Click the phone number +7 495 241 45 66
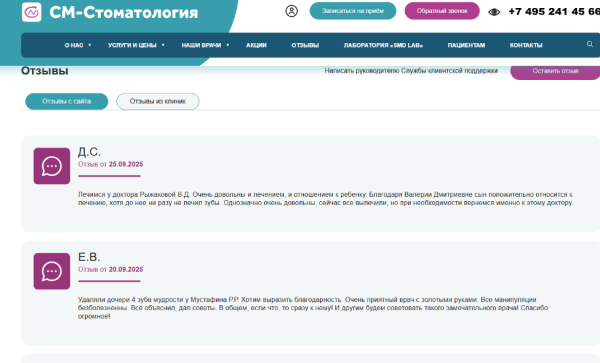Viewport: 600px width, 363px height. [554, 11]
